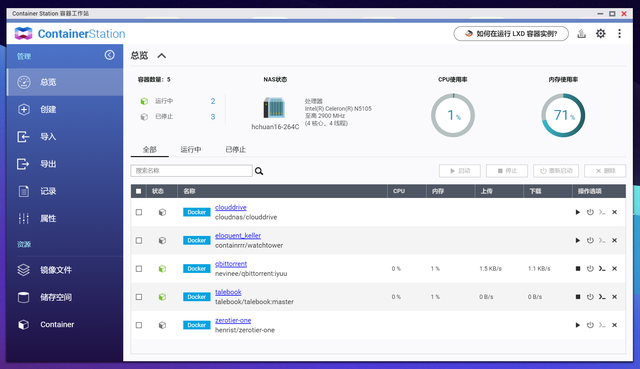Image resolution: width=640 pixels, height=369 pixels.
Task: Collapse the 总览 overview section chevron
Action: click(162, 56)
